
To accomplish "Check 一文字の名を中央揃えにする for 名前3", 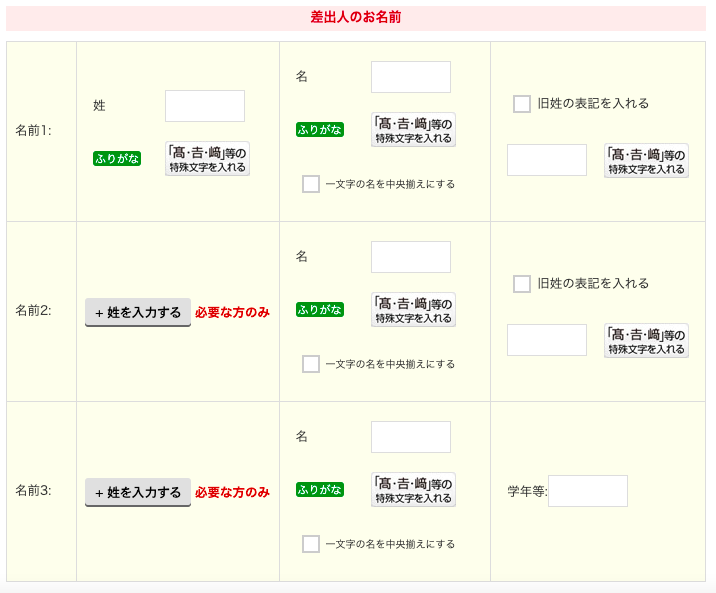I will (x=311, y=544).
